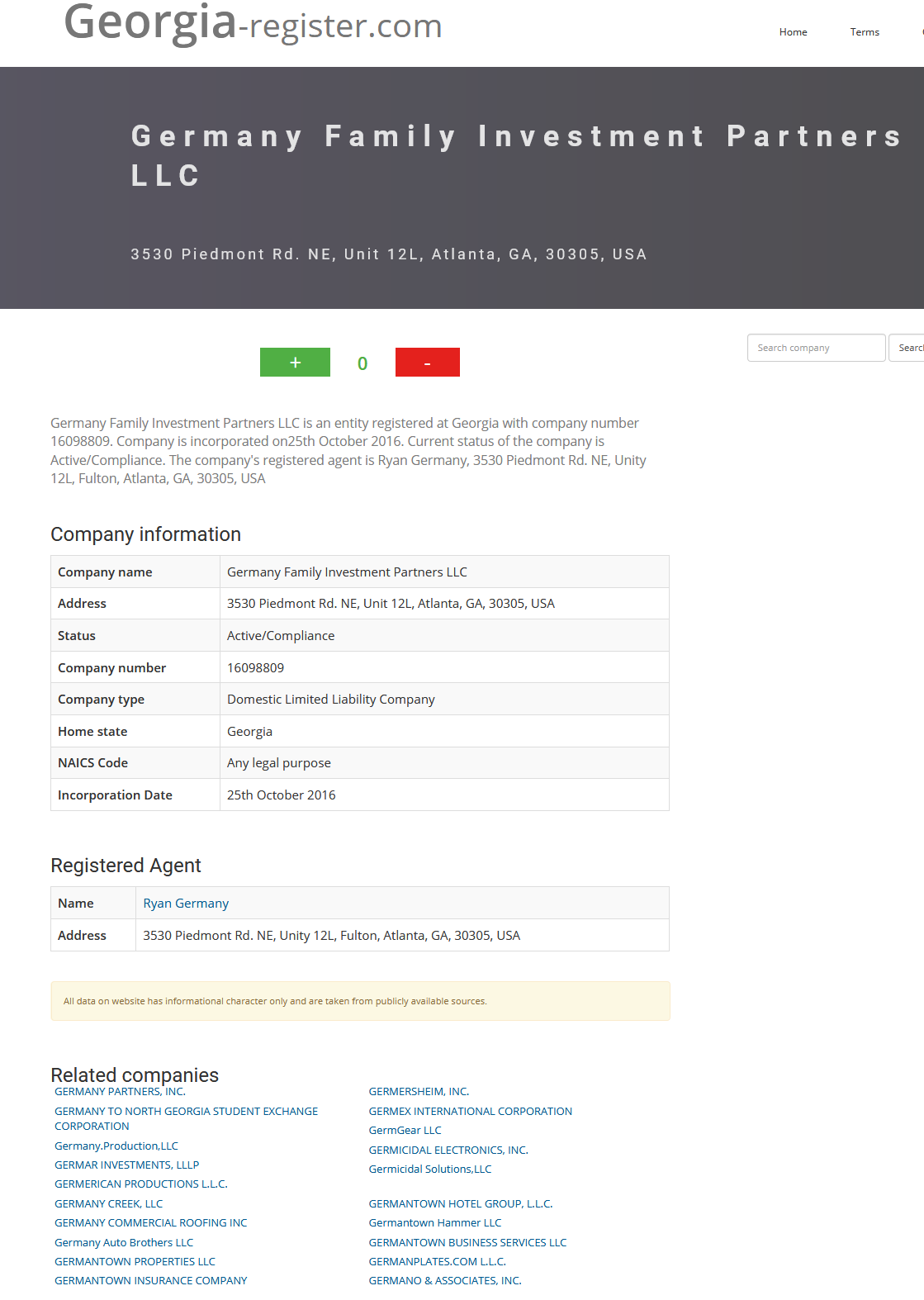Select the company number value 16098809 in the table
The width and height of the screenshot is (924, 1300).
pyautogui.click(x=255, y=667)
